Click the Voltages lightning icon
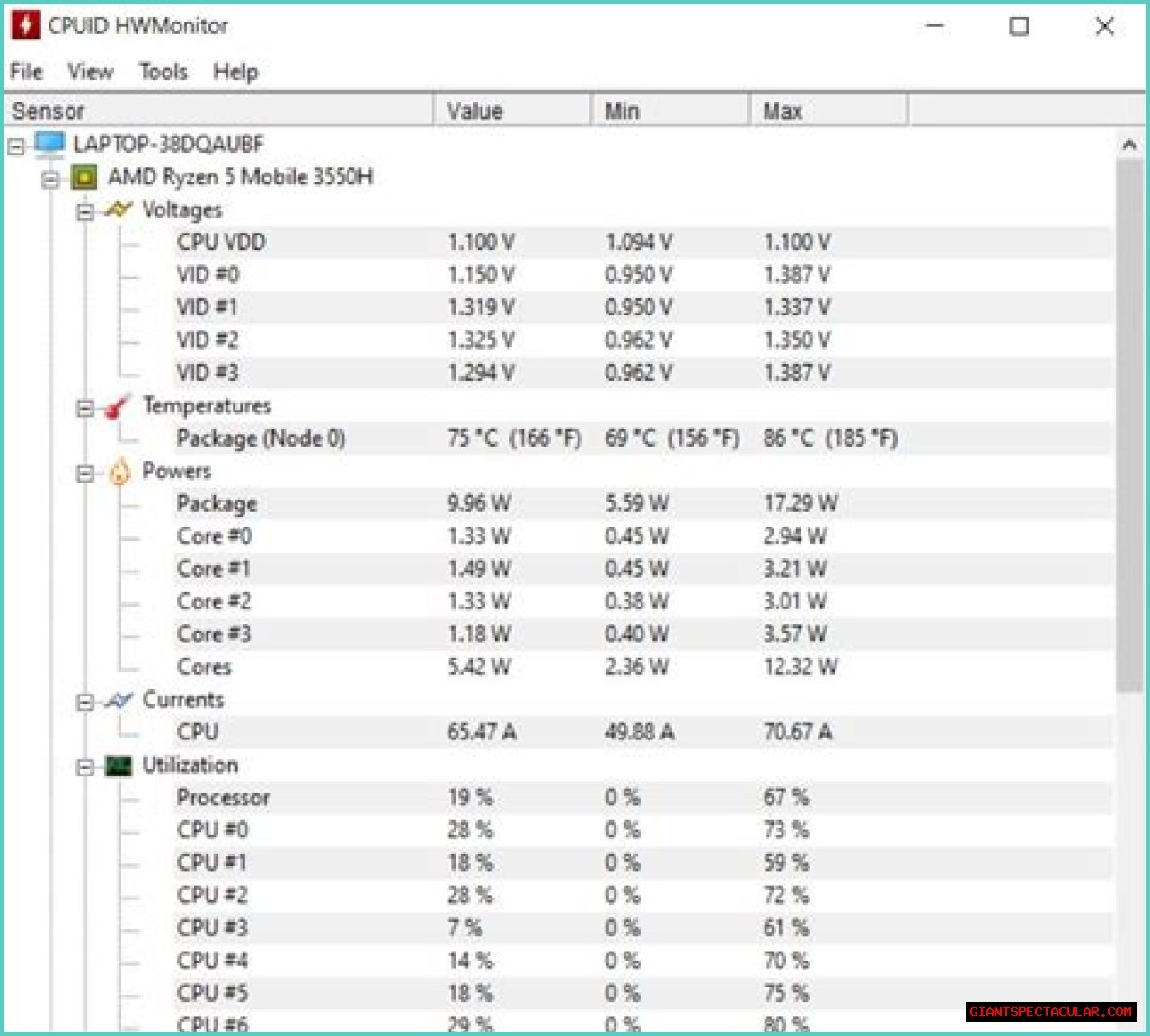Viewport: 1150px width, 1036px height. [x=119, y=210]
